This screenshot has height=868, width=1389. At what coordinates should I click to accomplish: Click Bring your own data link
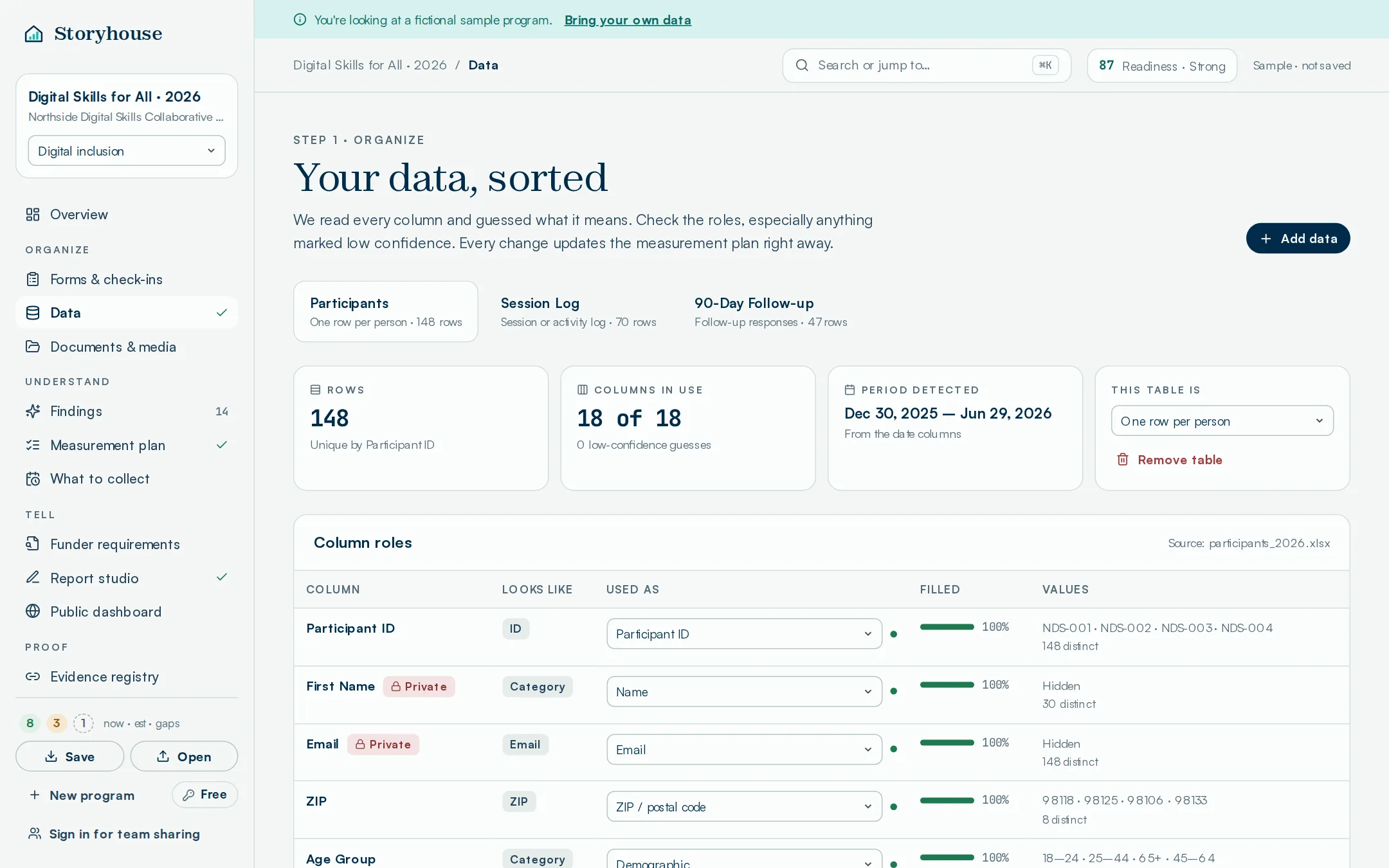tap(628, 20)
